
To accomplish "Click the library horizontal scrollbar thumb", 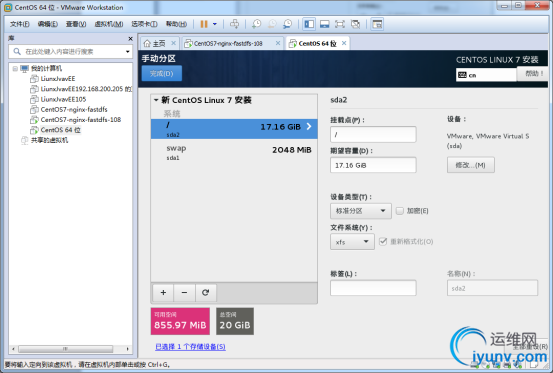I will pos(66,349).
